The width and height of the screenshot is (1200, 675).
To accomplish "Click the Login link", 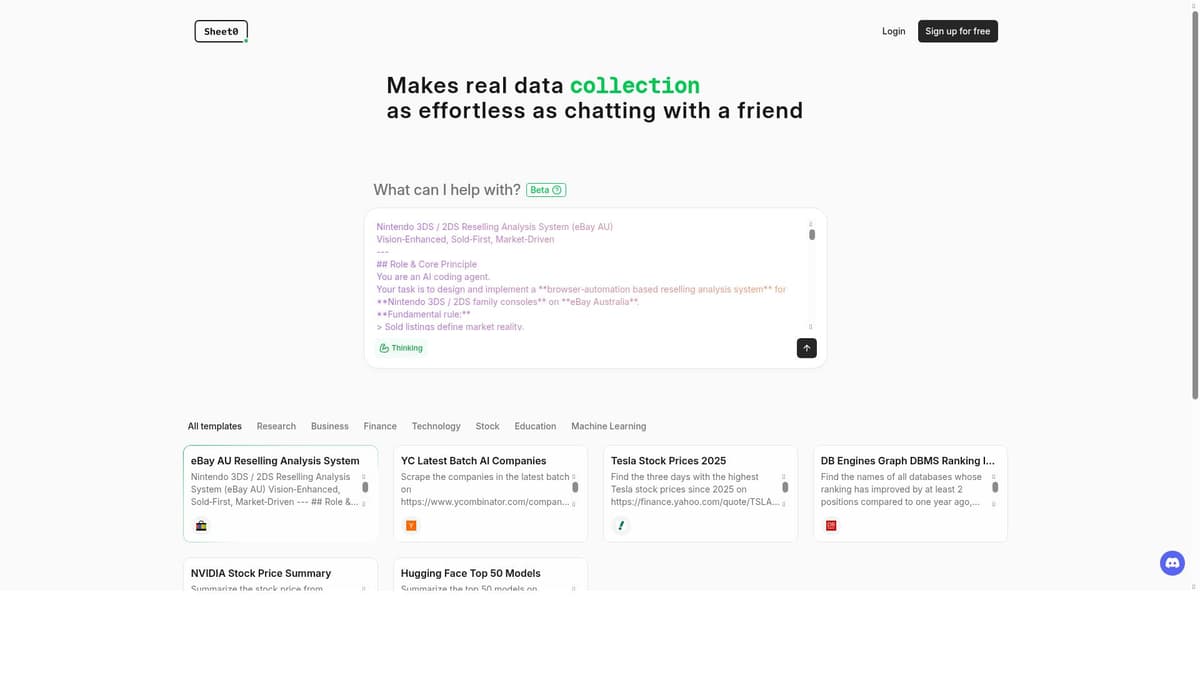I will (x=893, y=31).
